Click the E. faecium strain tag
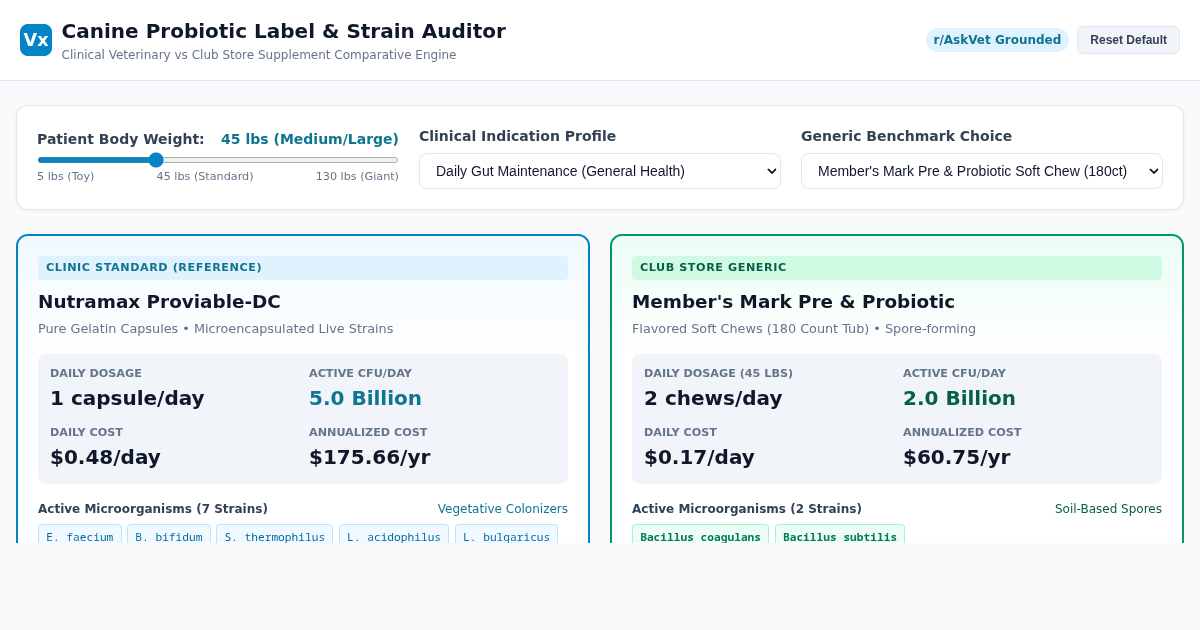Screen dimensions: 1200x630 click(80, 537)
